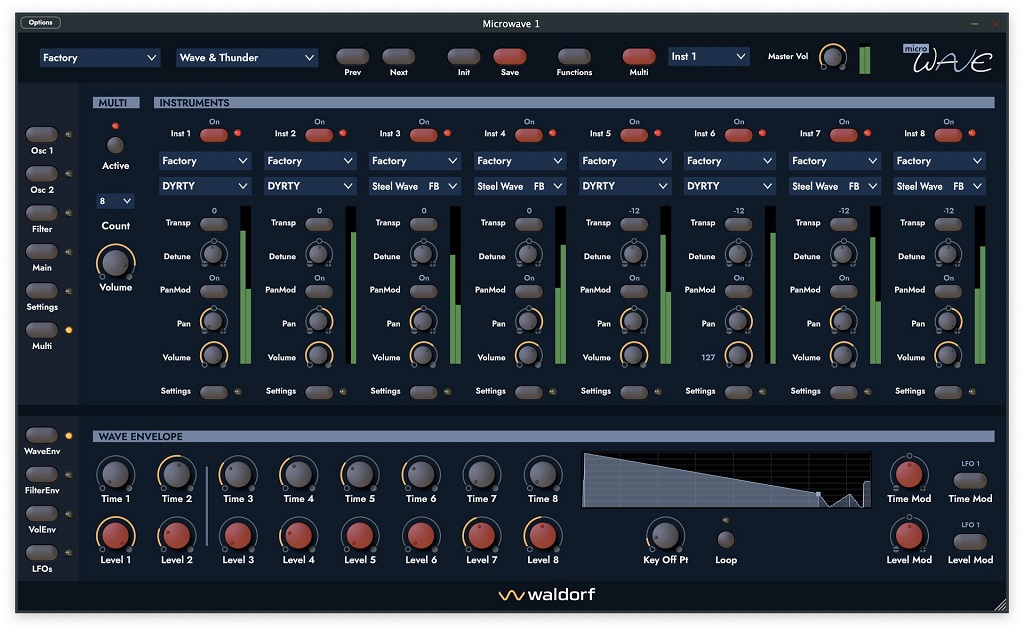Adjust the red Time Mod knob

908,474
